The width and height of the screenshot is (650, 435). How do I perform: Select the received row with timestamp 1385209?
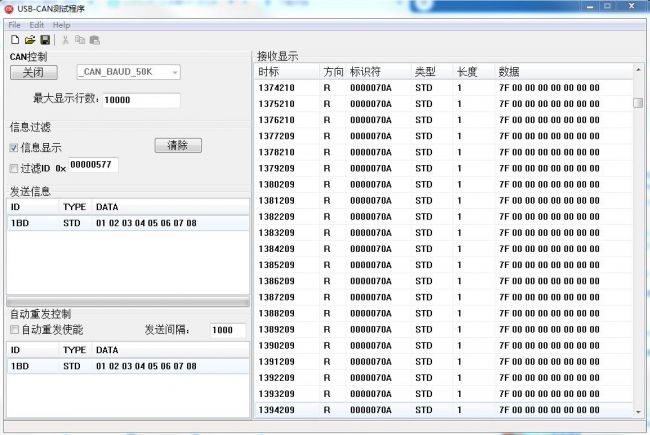444,265
